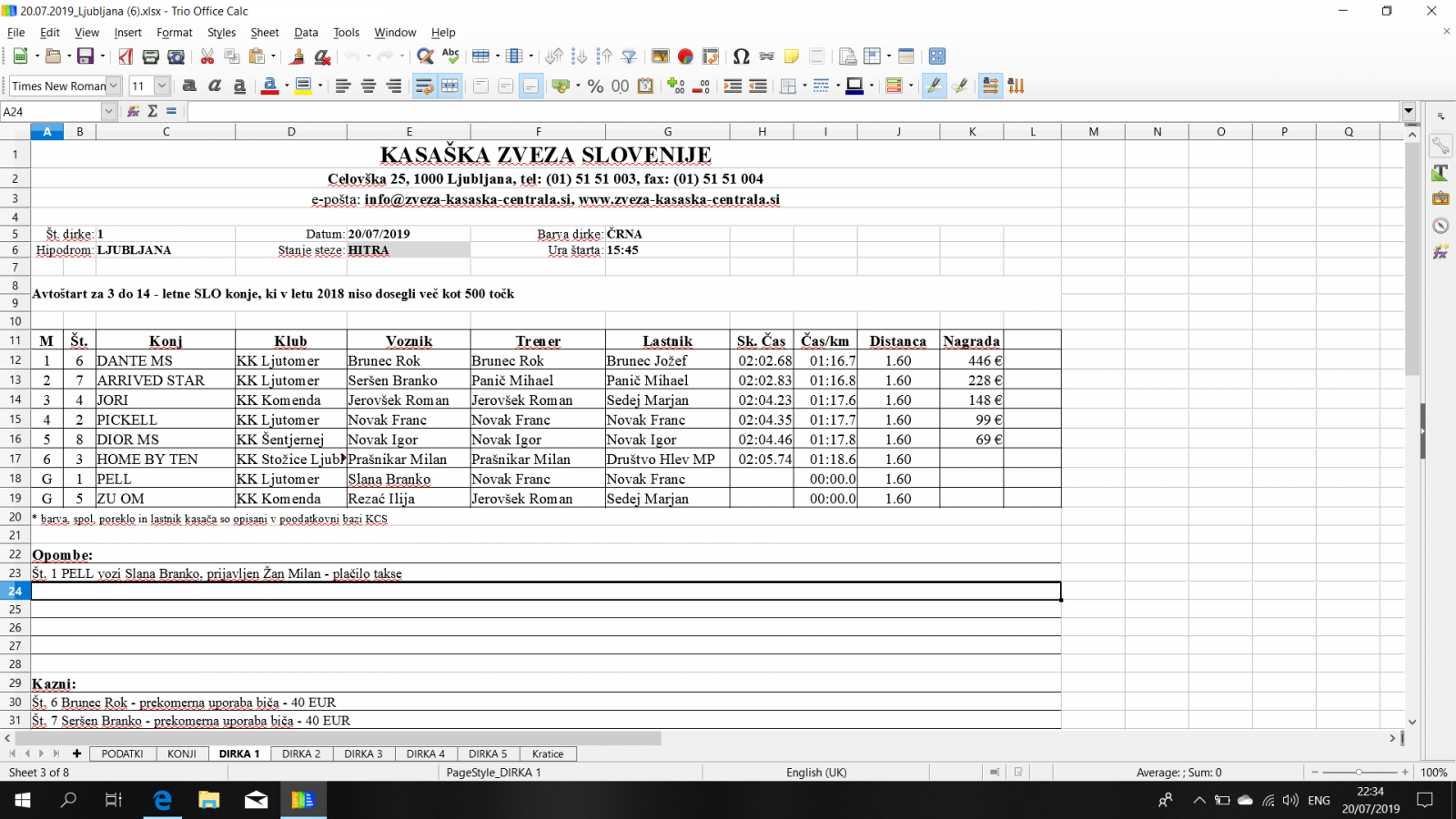Add a new sheet with plus button
This screenshot has height=819, width=1456.
77,753
